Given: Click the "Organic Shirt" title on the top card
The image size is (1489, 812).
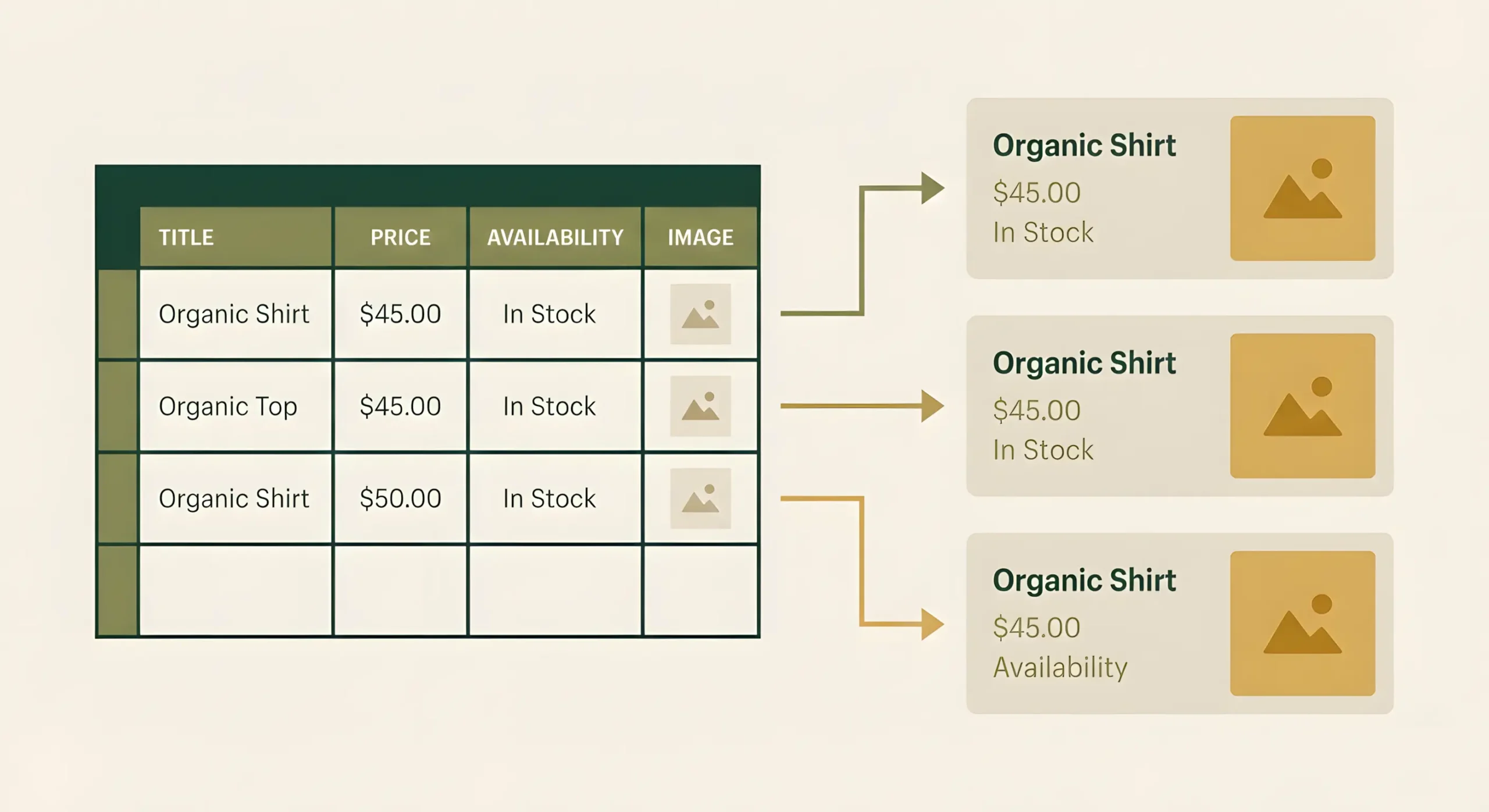Looking at the screenshot, I should coord(1084,145).
